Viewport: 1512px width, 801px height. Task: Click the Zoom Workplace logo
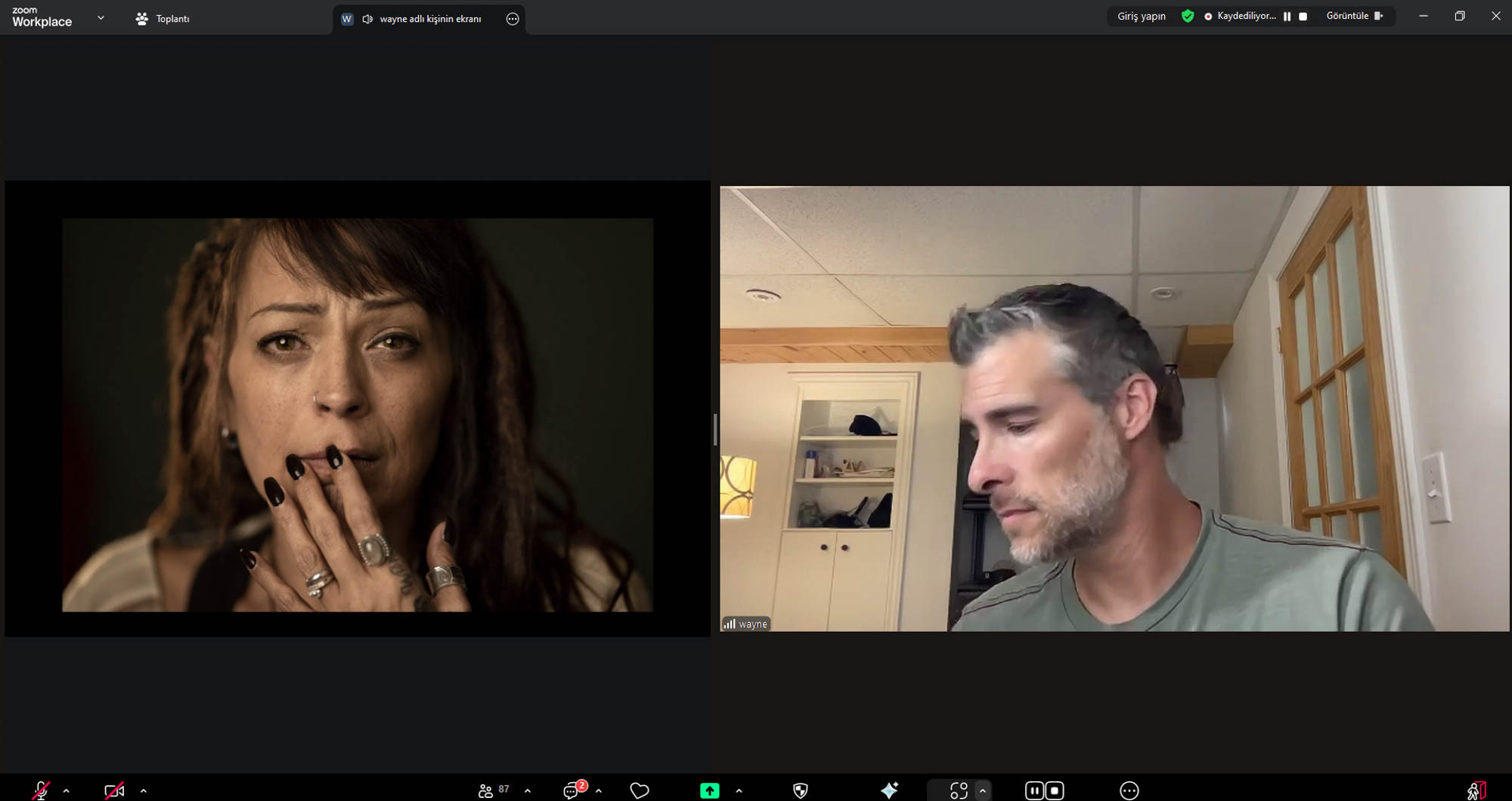[42, 17]
